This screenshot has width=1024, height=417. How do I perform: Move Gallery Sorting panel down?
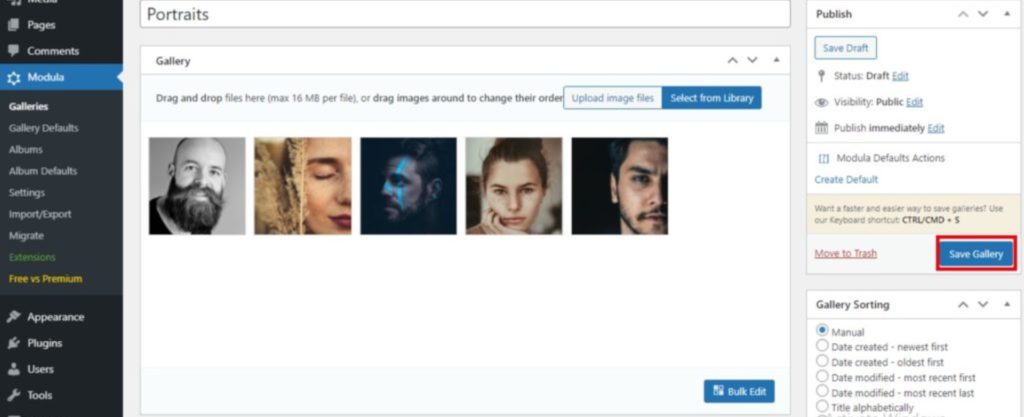(x=983, y=304)
